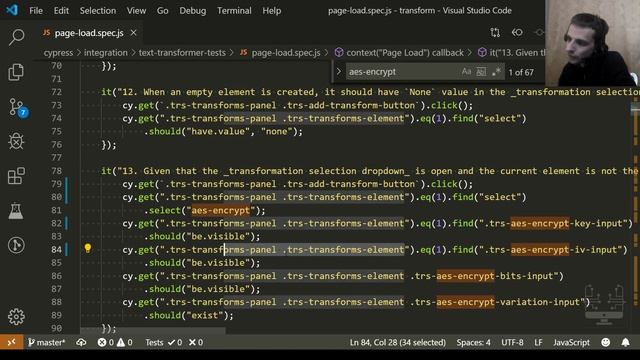640x360 pixels.
Task: Select cypress in the breadcrumb path
Action: pos(58,53)
